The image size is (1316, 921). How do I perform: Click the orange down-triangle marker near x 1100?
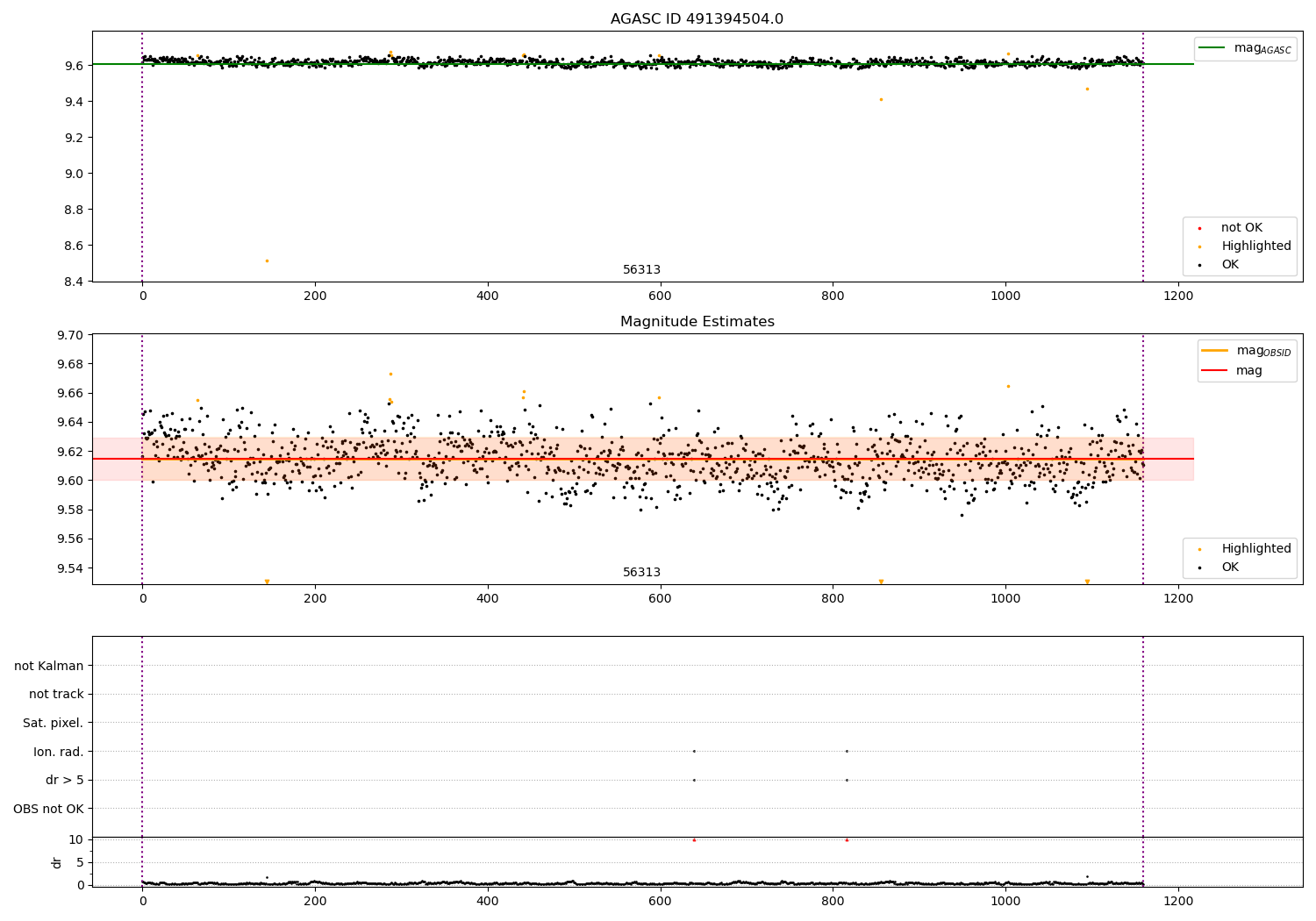click(1087, 582)
